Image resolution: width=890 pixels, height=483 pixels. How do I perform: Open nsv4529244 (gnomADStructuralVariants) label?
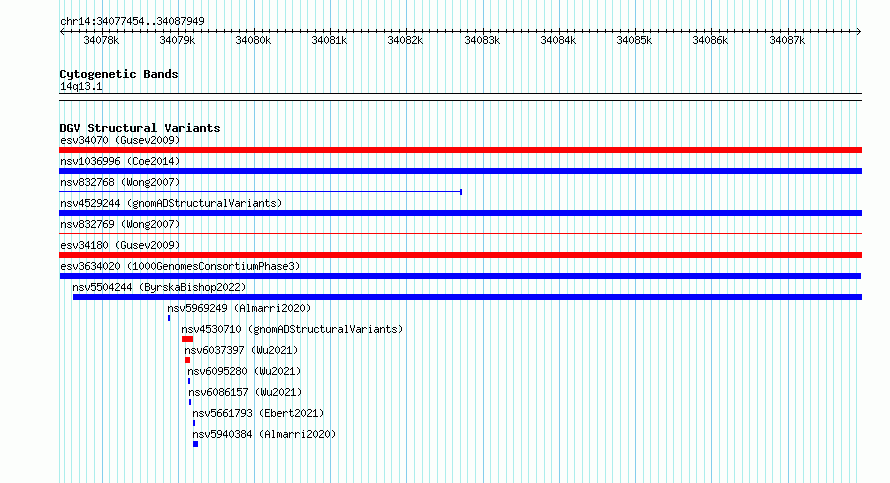(x=171, y=203)
